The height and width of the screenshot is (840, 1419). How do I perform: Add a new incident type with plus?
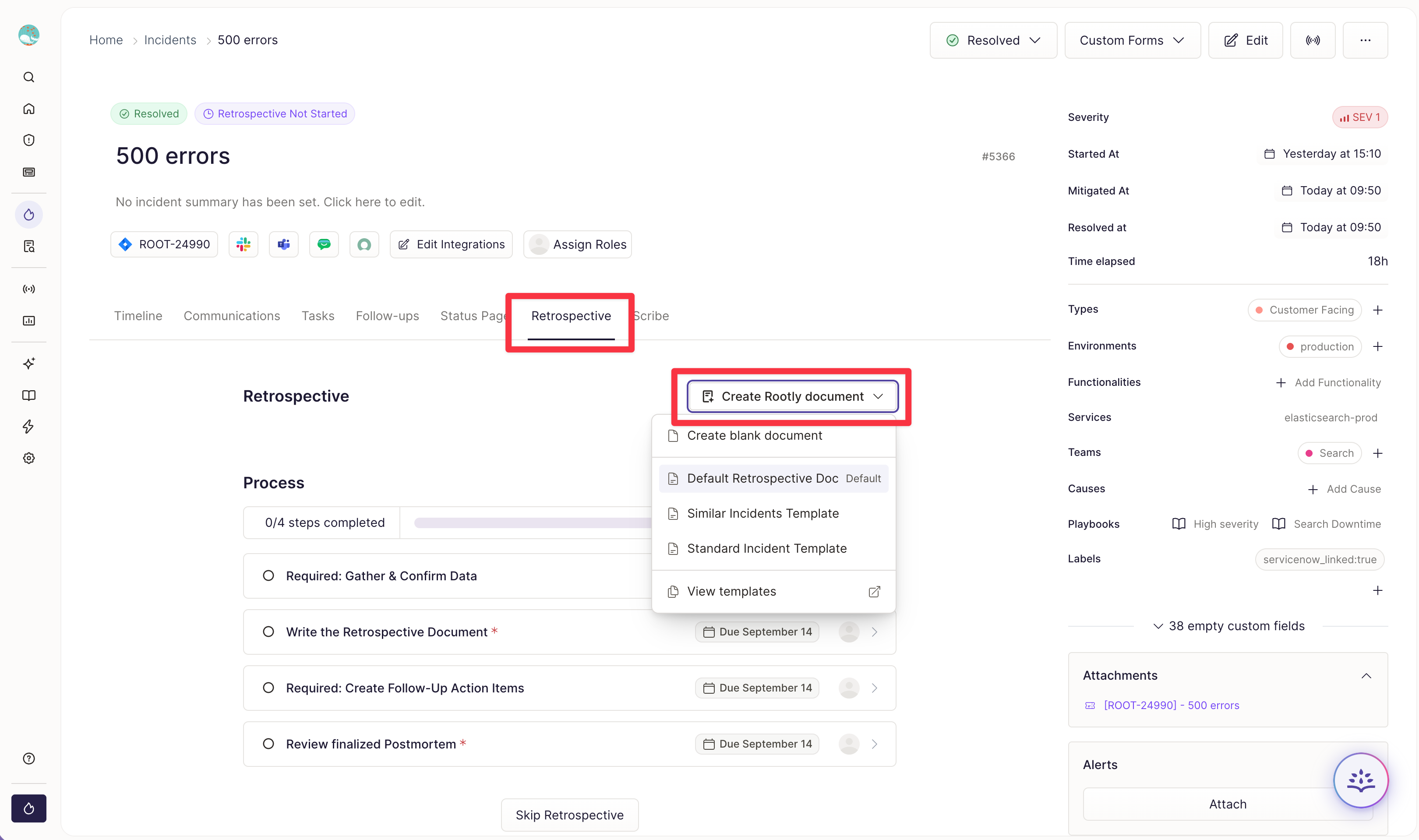click(1378, 310)
